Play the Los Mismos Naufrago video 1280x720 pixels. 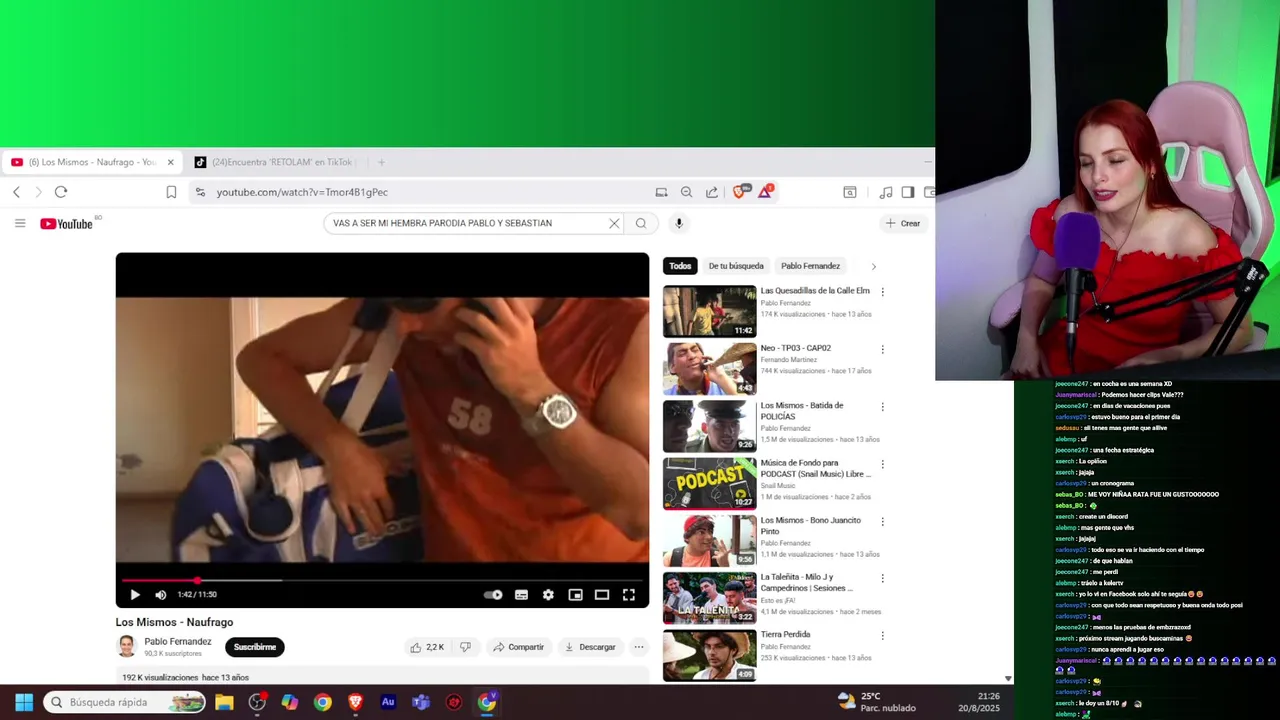pos(135,595)
